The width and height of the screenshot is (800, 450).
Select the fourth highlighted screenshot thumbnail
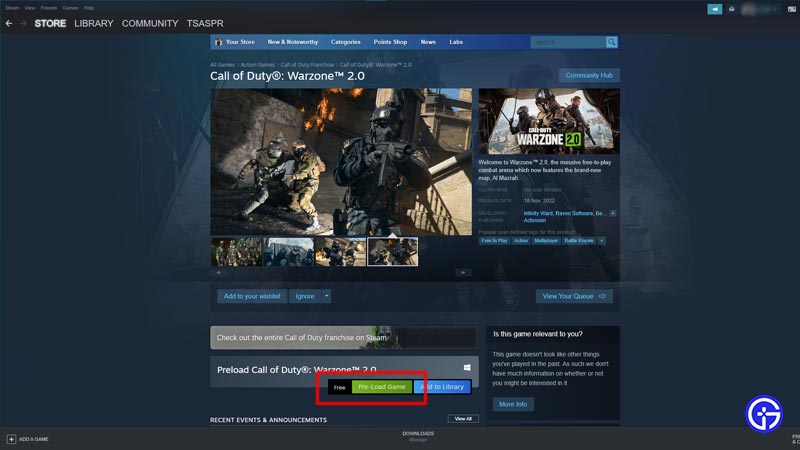392,252
